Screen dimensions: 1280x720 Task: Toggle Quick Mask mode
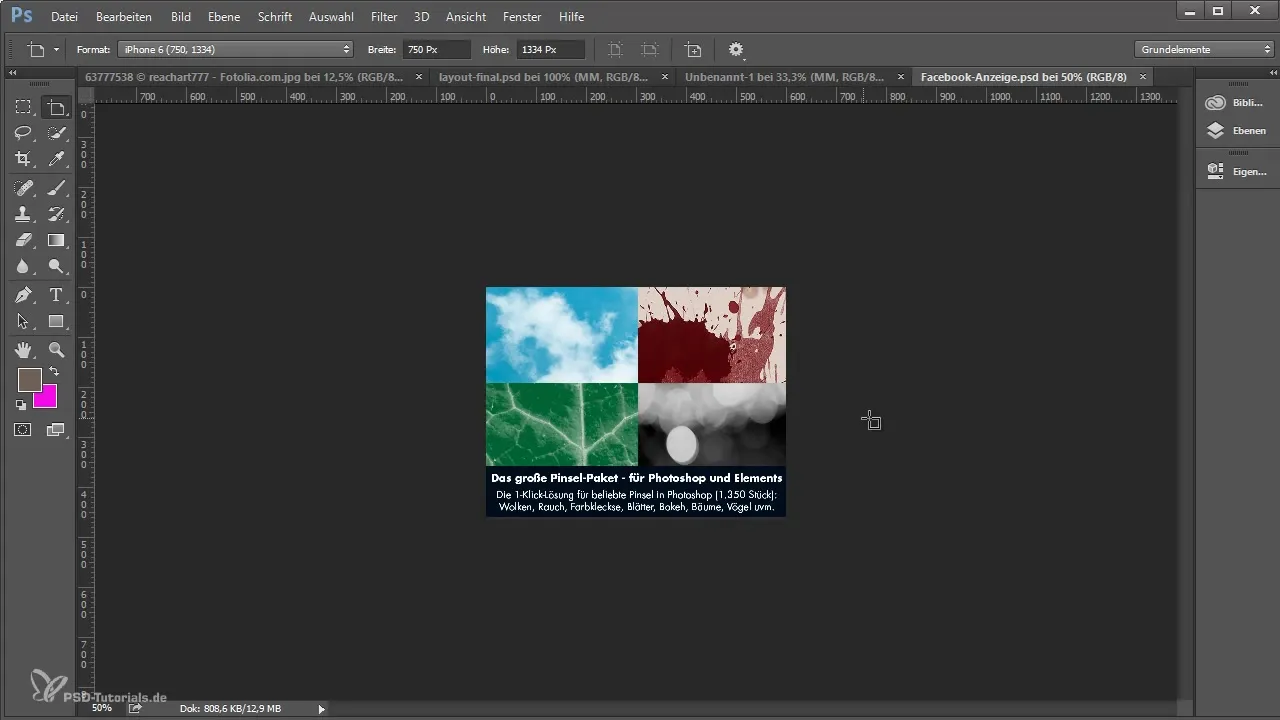23,430
